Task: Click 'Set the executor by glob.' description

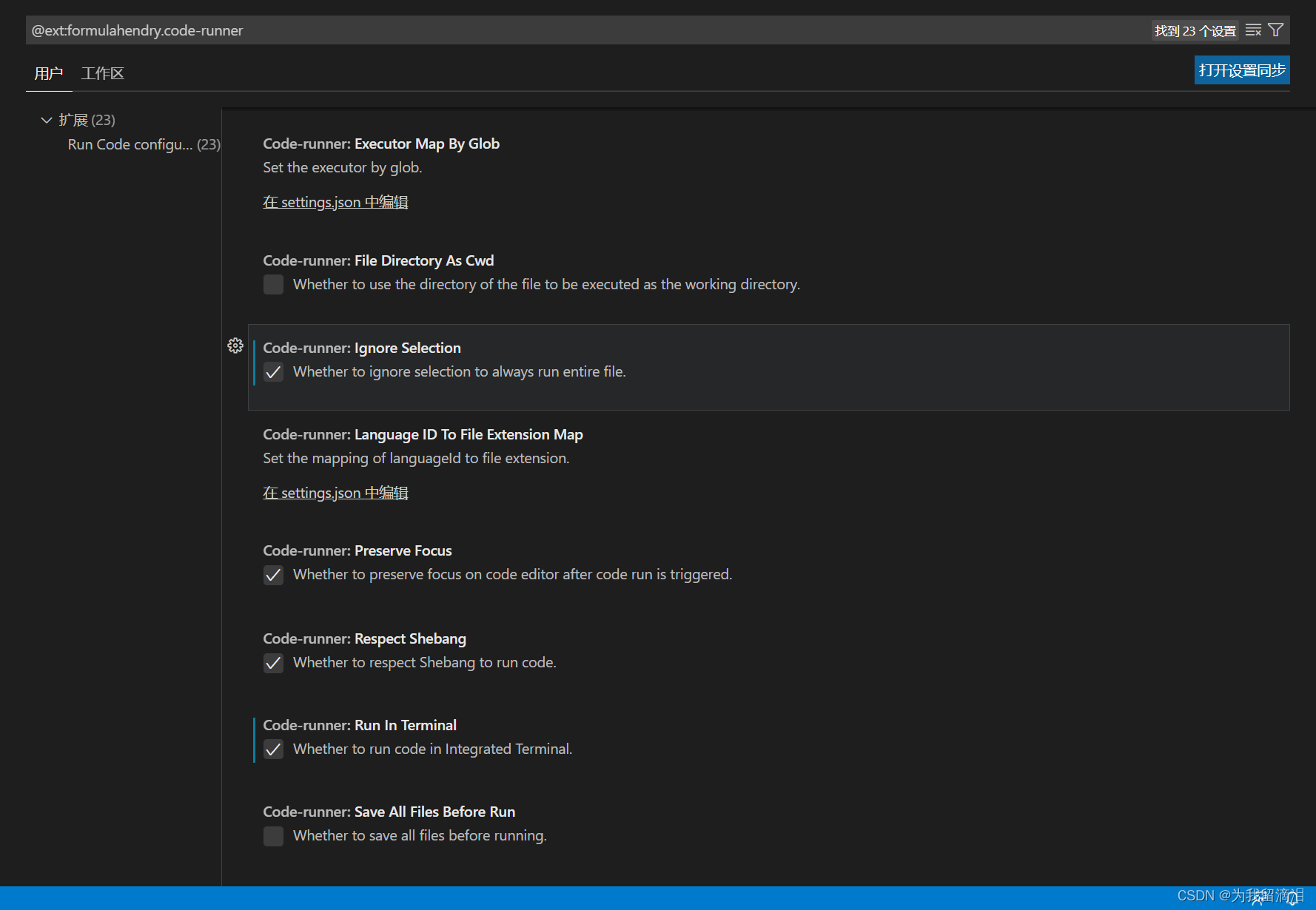Action: pyautogui.click(x=343, y=167)
